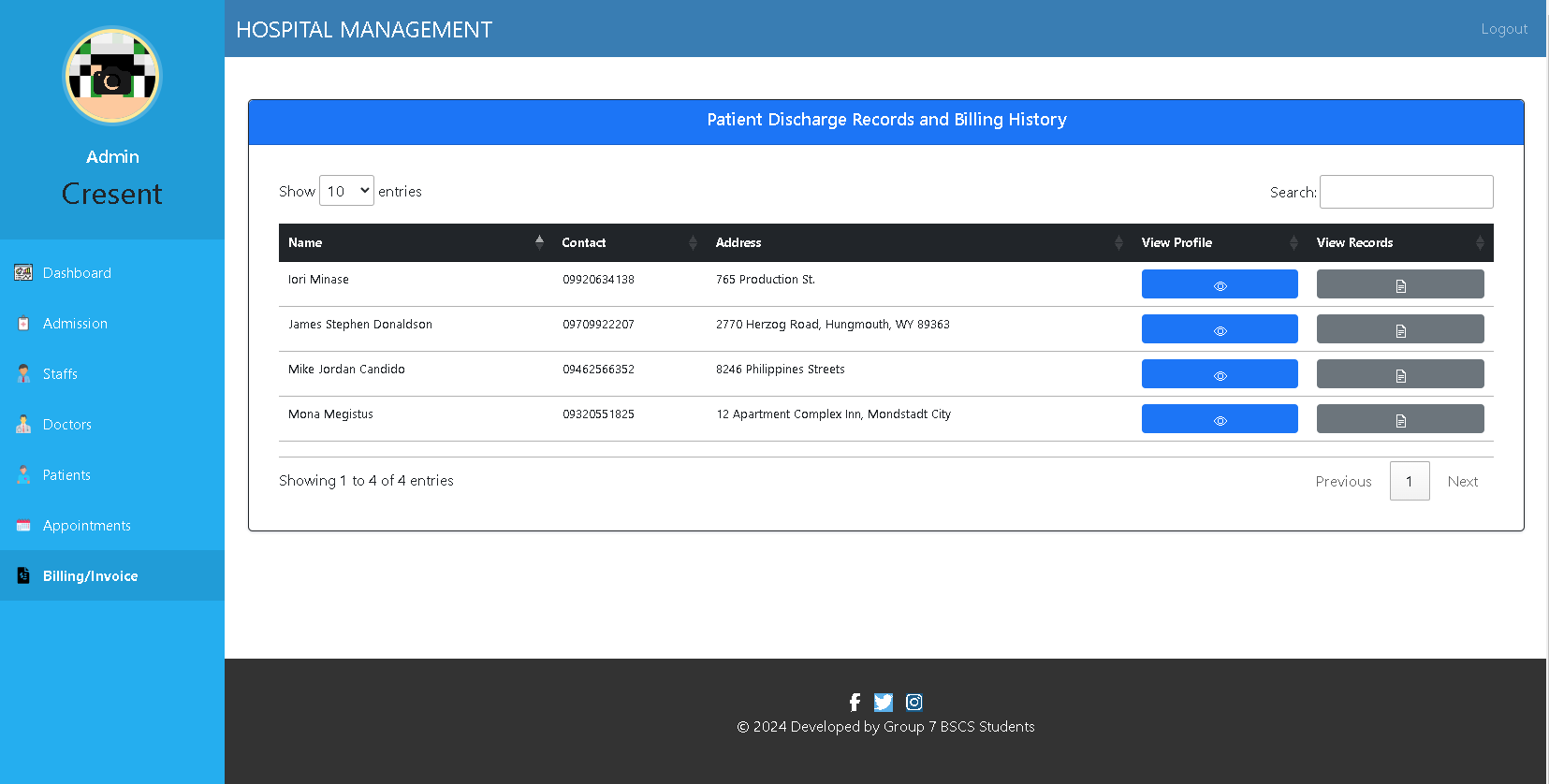
Task: Go to the Next page
Action: 1463,481
